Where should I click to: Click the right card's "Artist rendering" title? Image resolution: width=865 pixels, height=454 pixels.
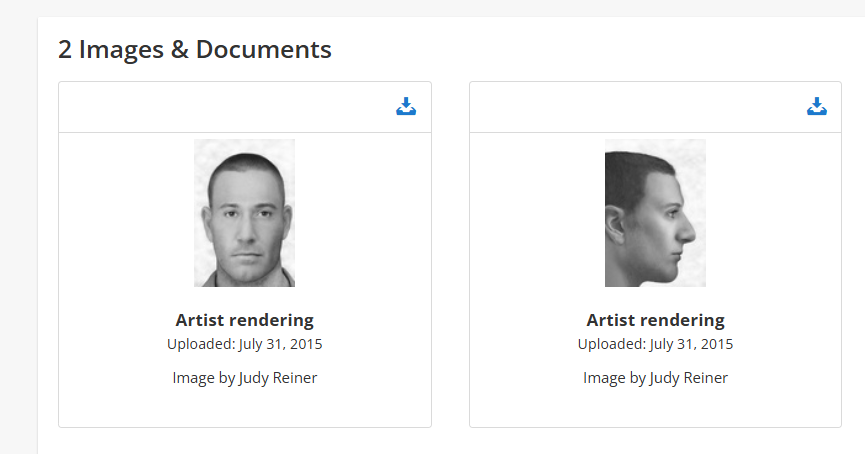coord(655,320)
